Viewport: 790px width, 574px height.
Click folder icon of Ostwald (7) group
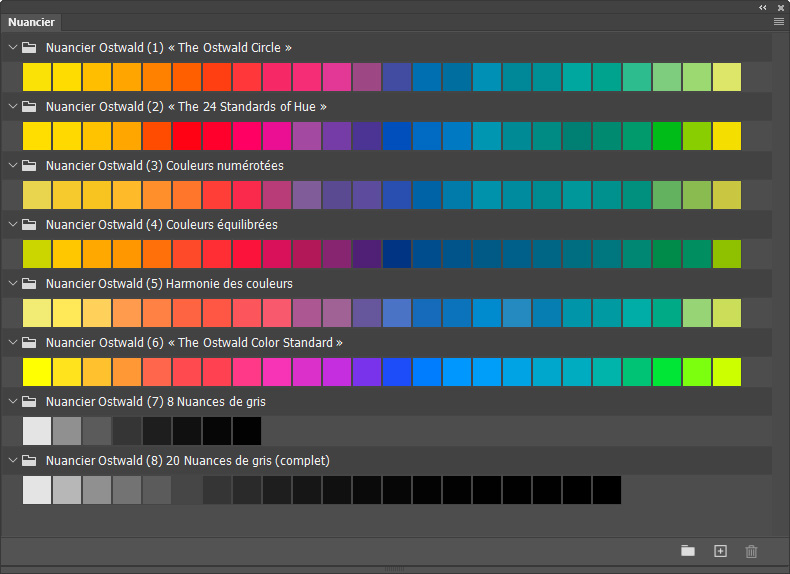[29, 401]
